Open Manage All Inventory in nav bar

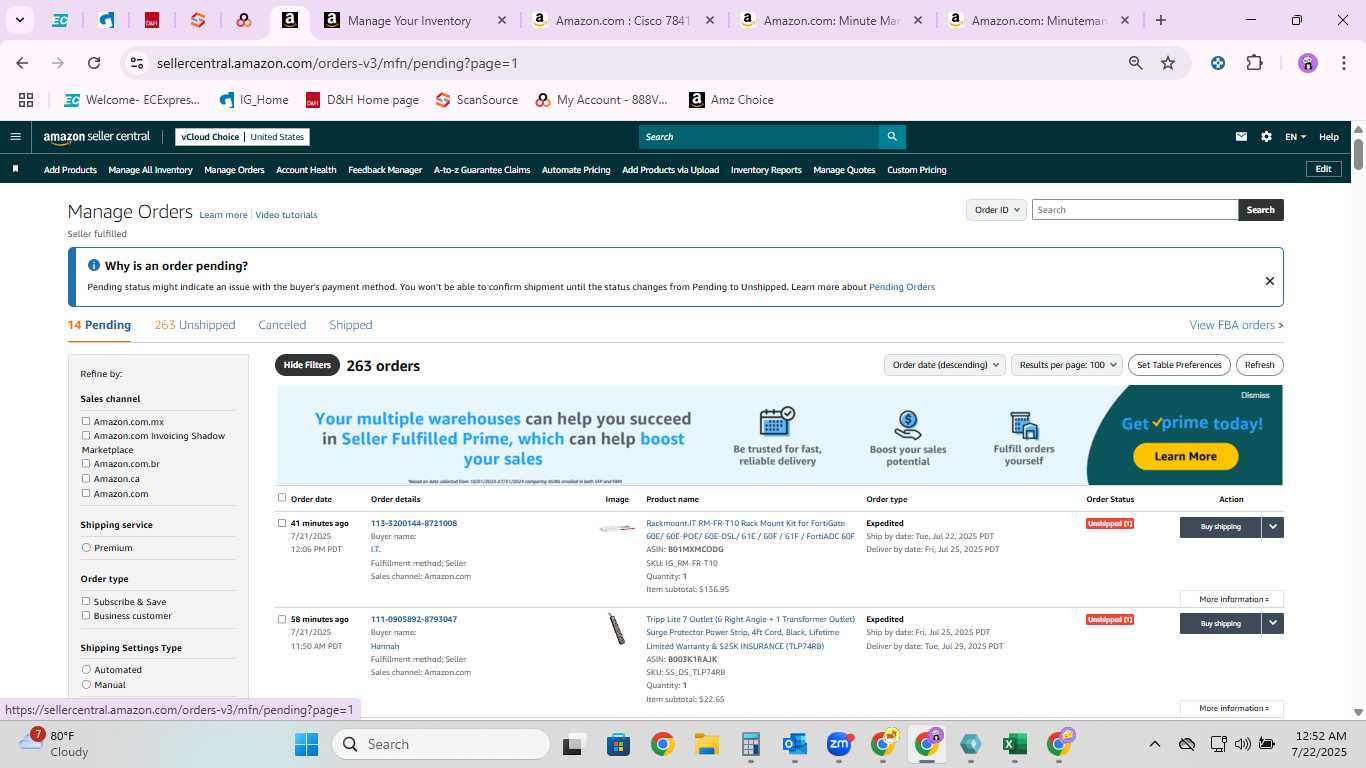click(150, 170)
